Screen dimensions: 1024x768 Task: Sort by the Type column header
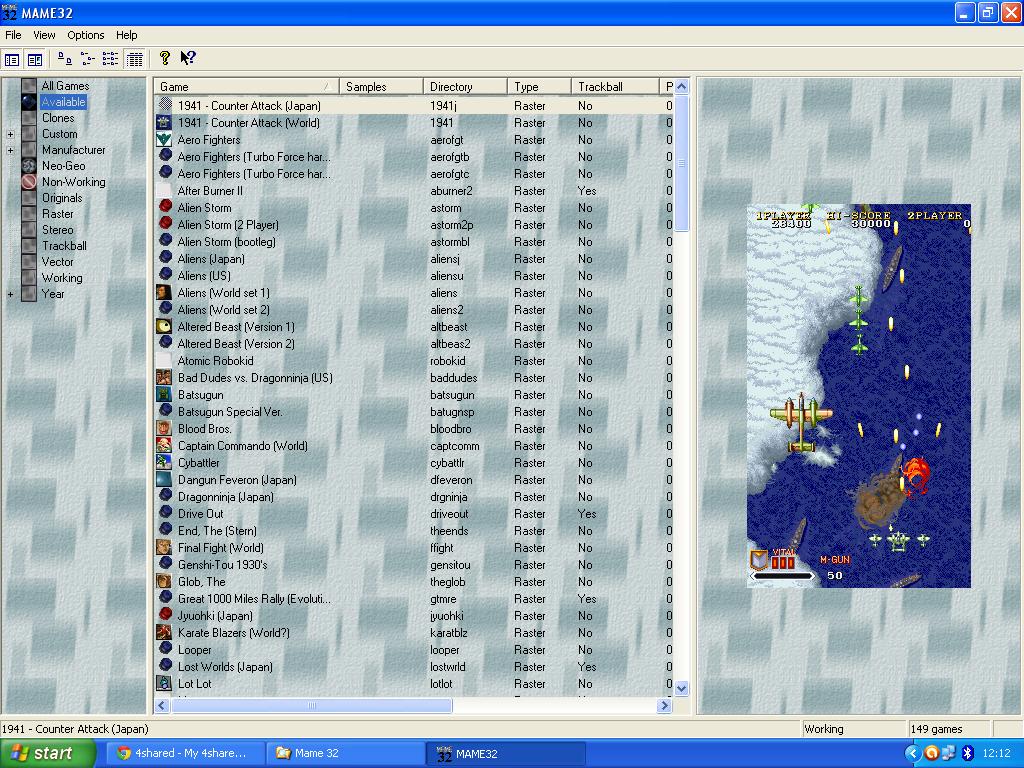pos(539,87)
